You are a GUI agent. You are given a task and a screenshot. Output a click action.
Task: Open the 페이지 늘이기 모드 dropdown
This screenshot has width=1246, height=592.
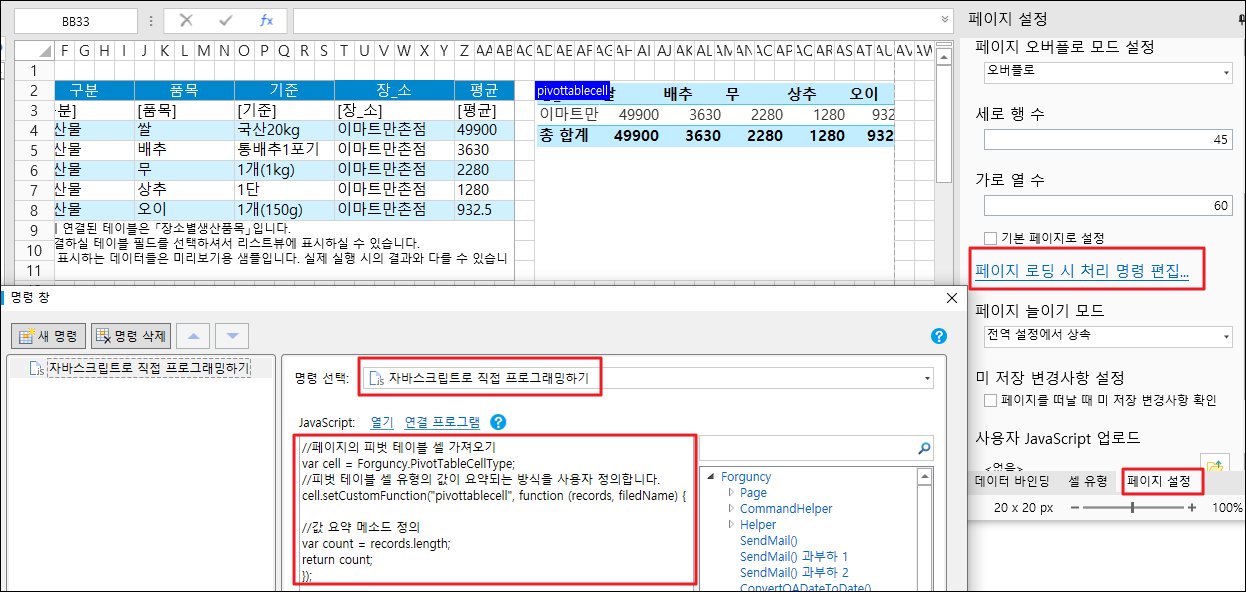(x=1108, y=335)
